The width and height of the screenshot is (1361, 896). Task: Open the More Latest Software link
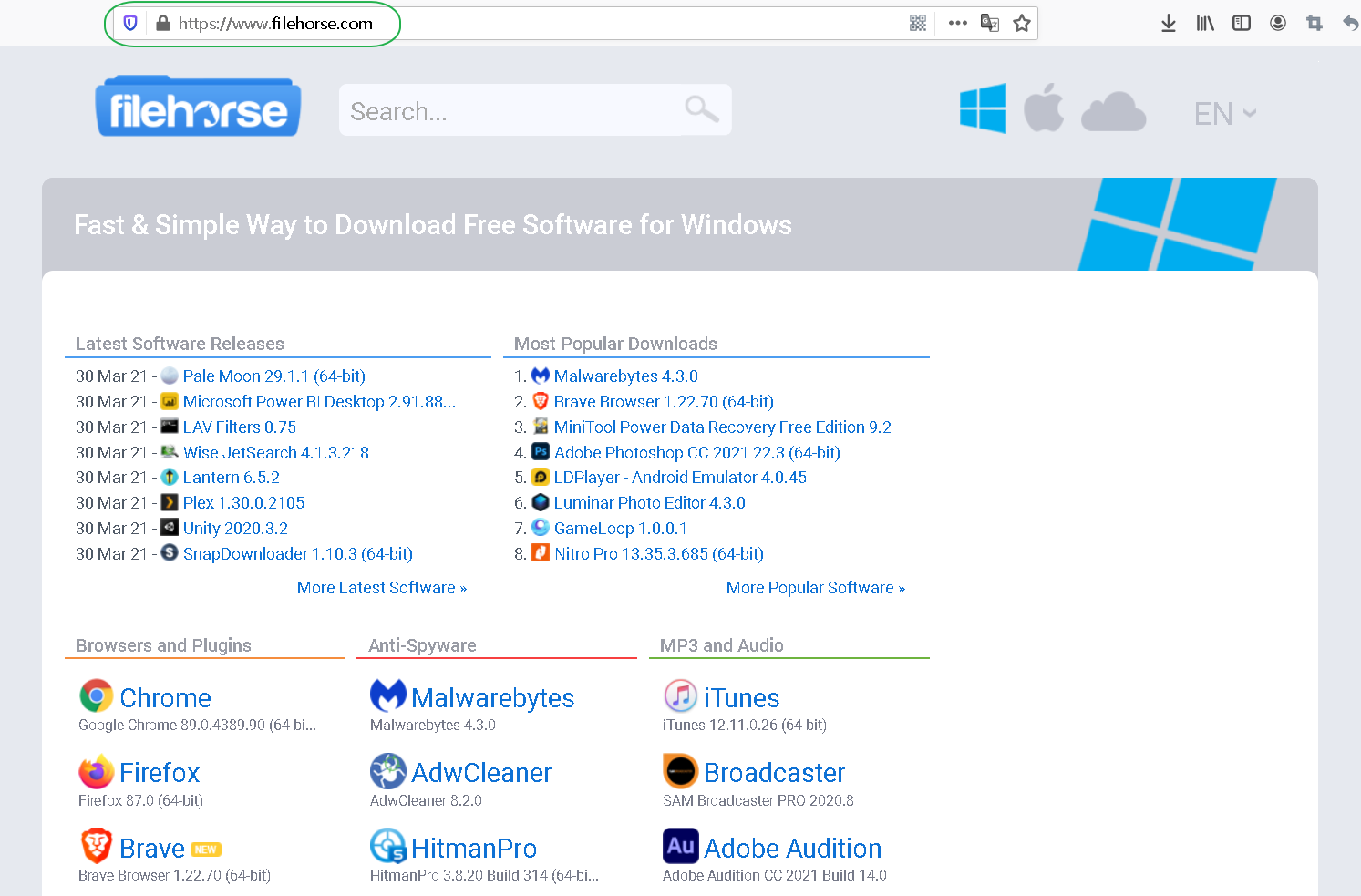(x=381, y=588)
